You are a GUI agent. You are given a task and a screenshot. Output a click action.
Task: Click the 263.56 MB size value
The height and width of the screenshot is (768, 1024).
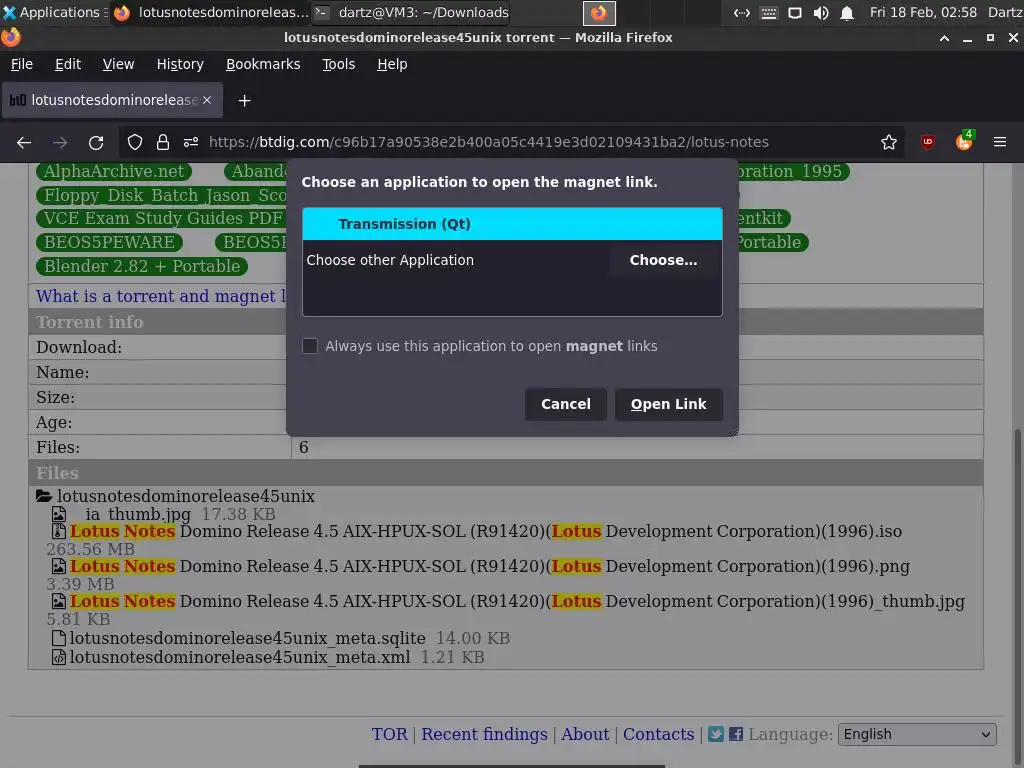point(90,549)
